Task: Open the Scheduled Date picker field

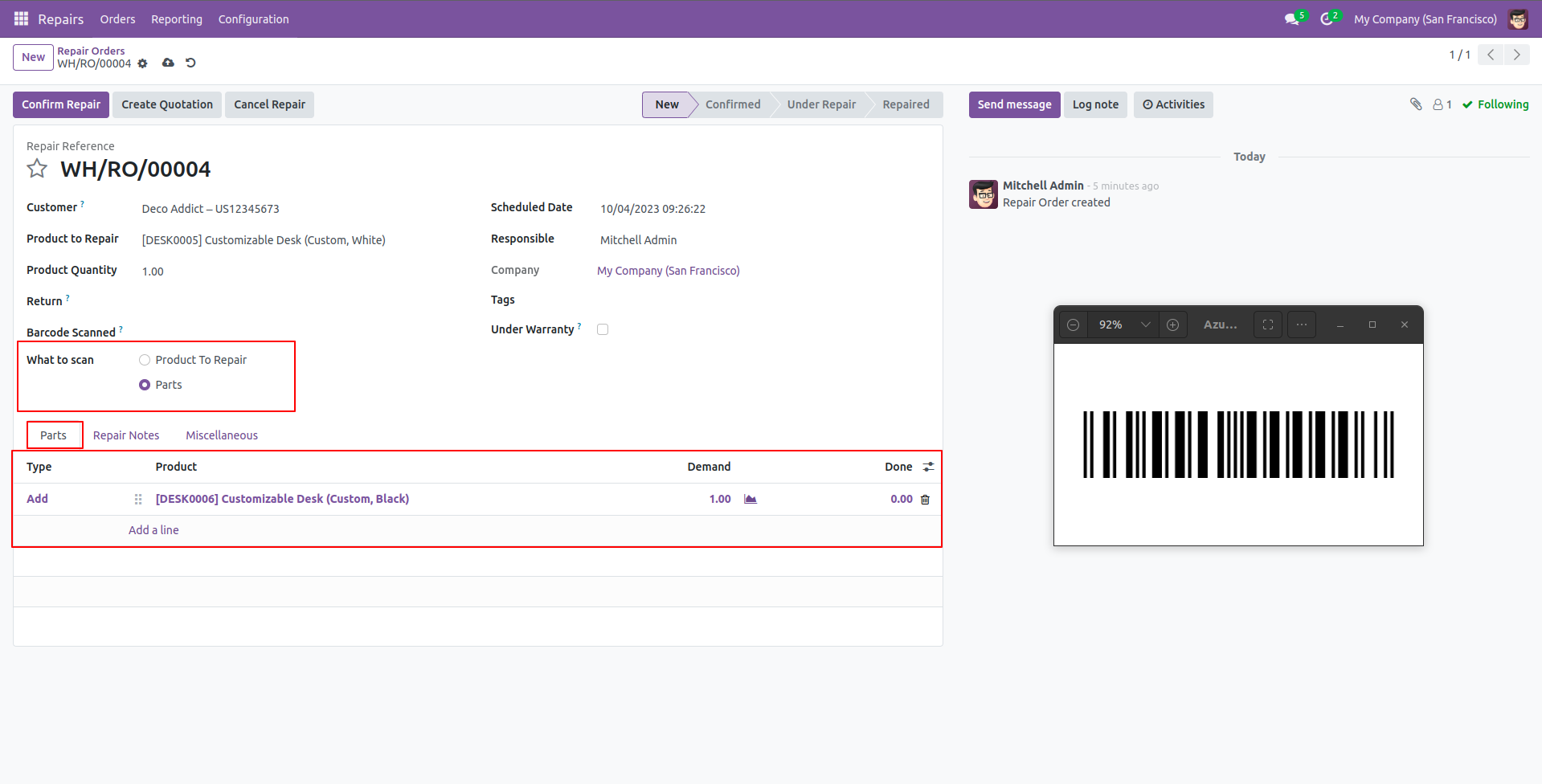Action: pos(763,209)
